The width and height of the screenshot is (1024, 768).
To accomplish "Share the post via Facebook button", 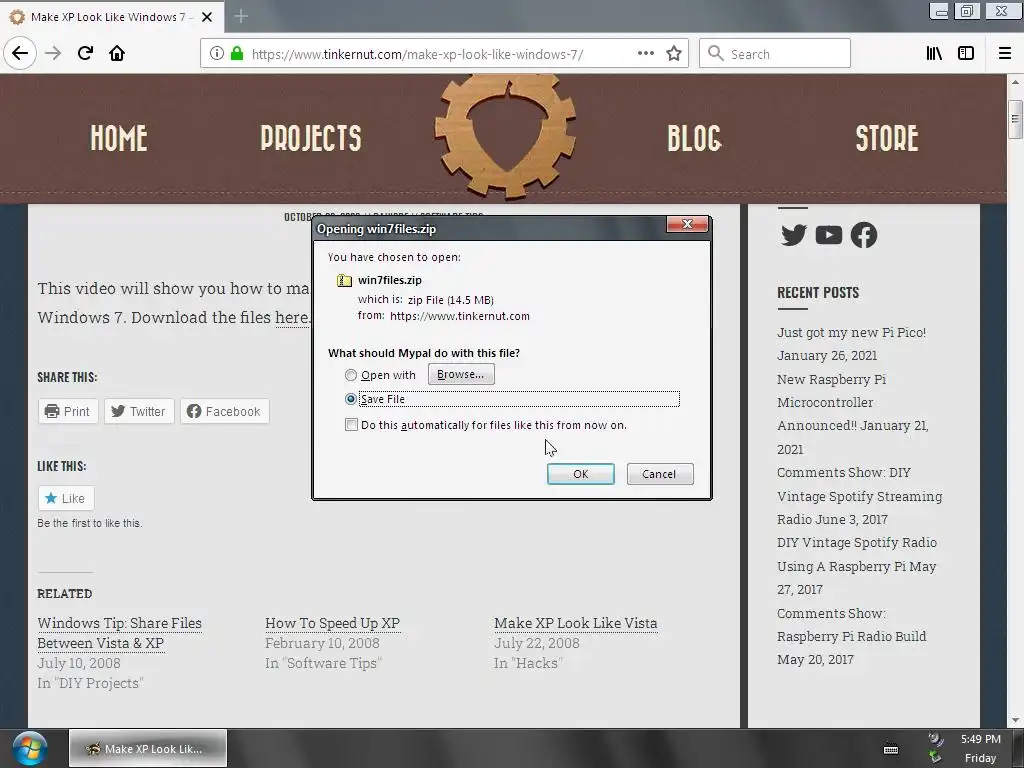I will [225, 411].
